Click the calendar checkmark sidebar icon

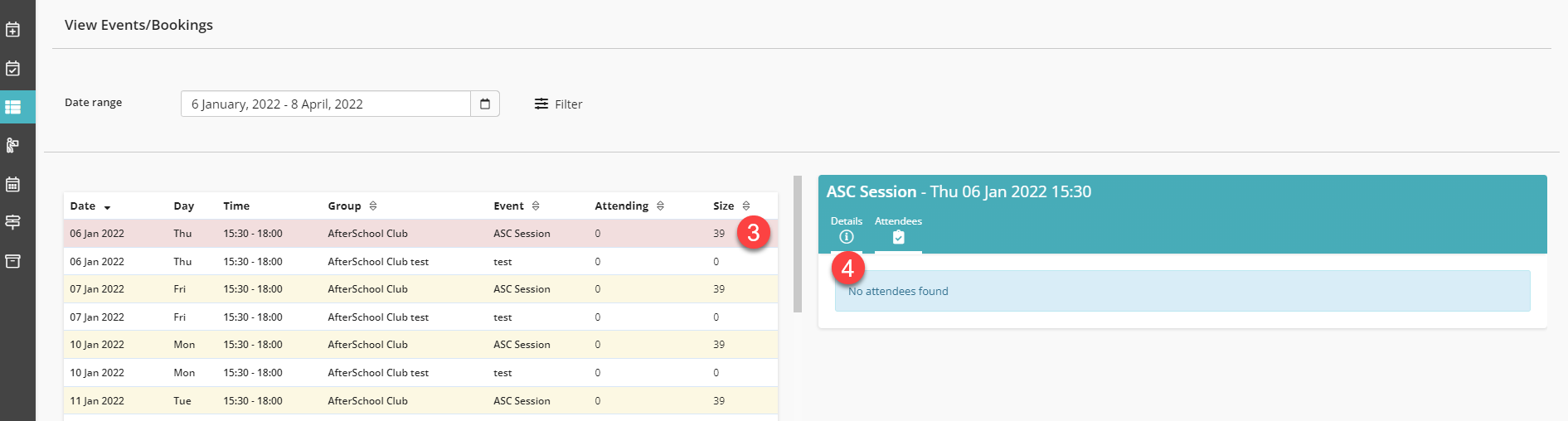[x=12, y=68]
